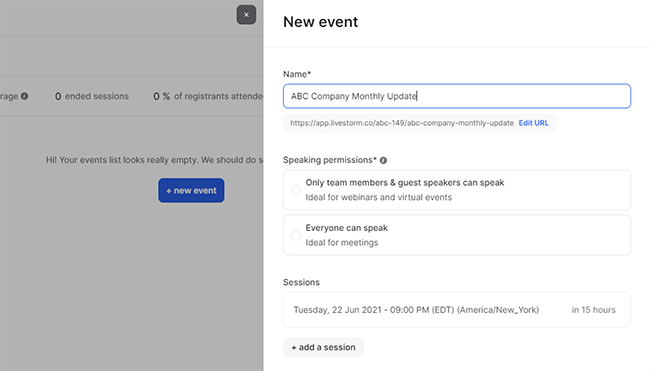Click the event URL text

(402, 123)
